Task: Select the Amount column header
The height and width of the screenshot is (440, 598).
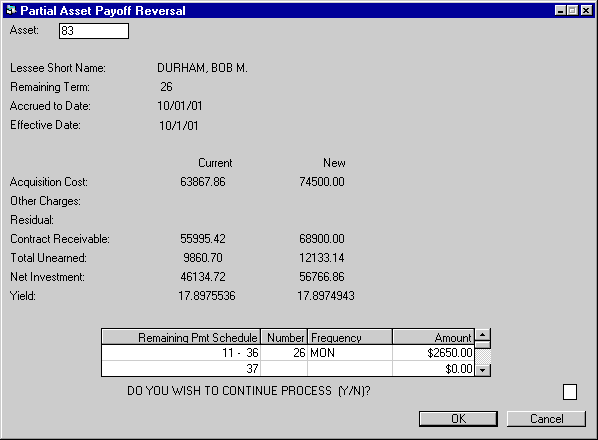Action: point(434,337)
